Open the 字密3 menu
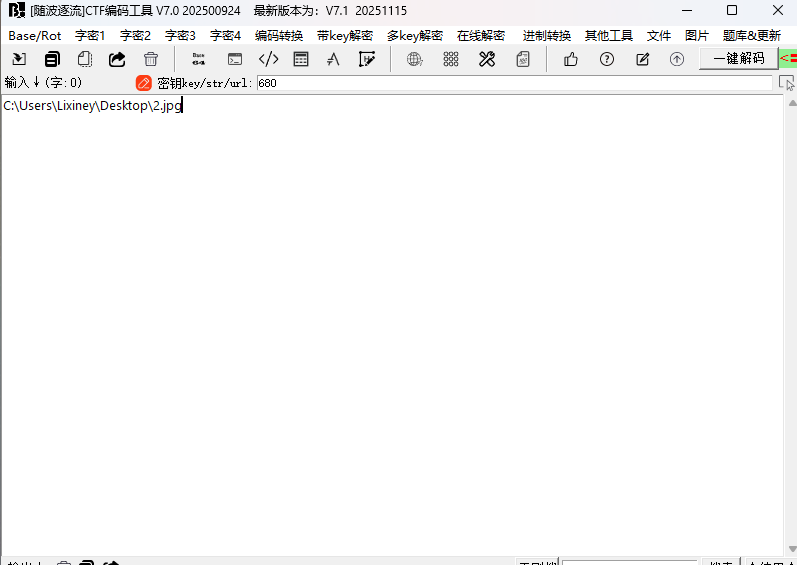 point(180,36)
